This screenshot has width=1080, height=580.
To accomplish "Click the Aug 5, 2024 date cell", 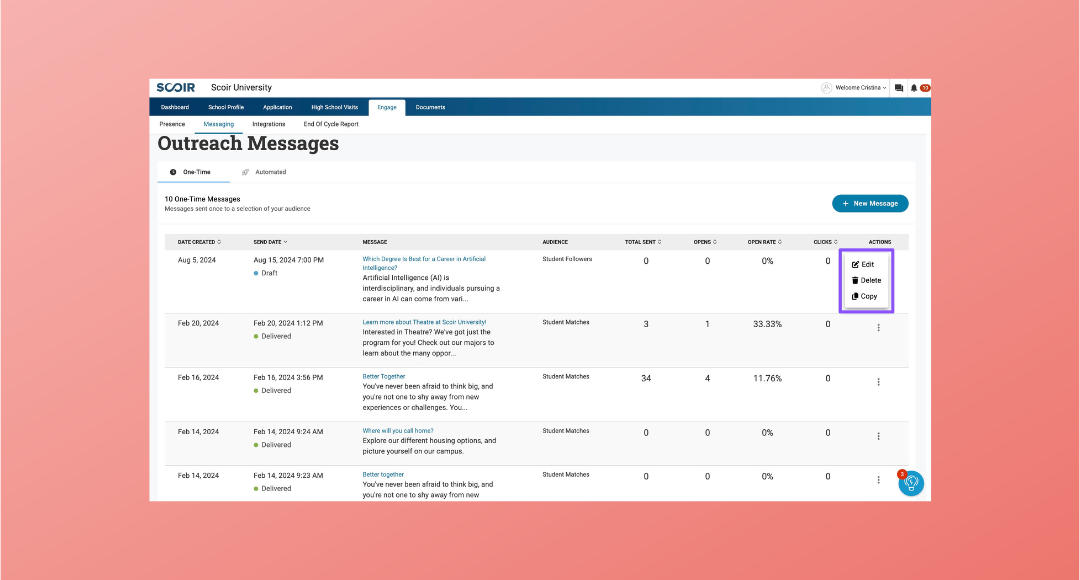I will coord(196,260).
